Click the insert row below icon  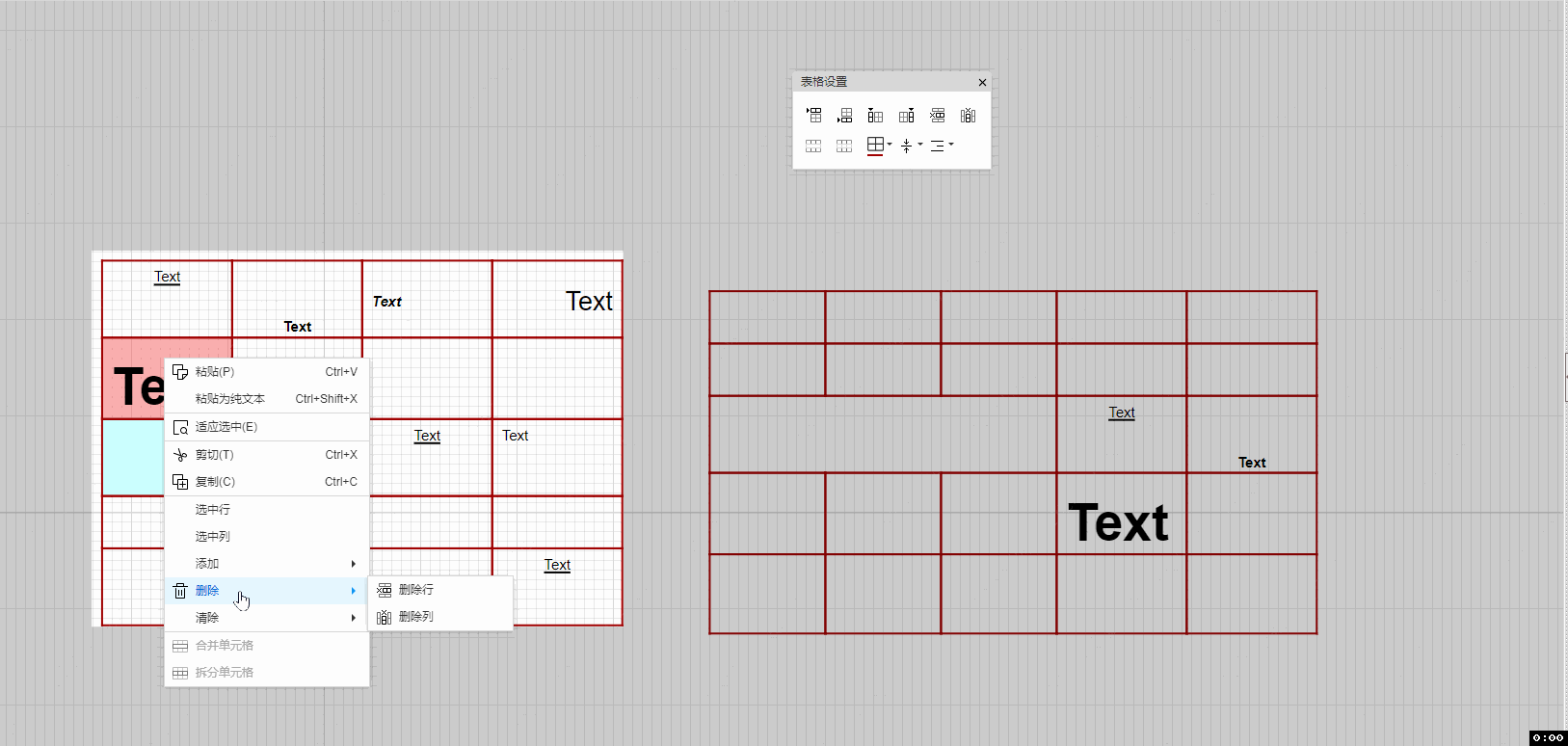[845, 116]
